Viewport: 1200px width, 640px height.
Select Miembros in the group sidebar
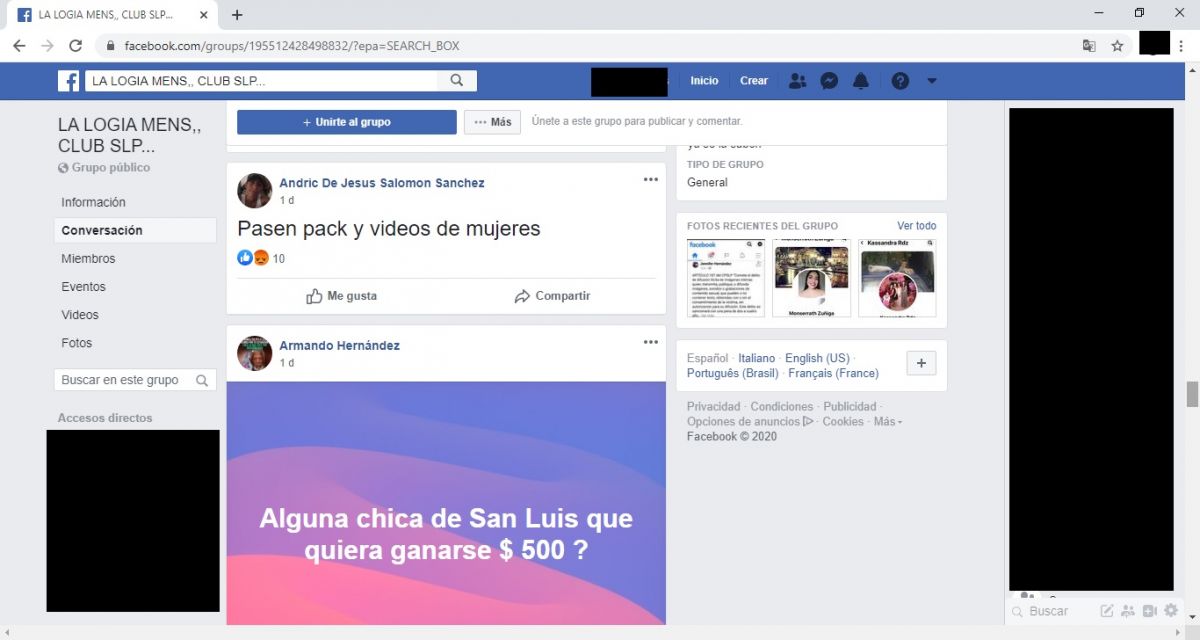pyautogui.click(x=88, y=259)
